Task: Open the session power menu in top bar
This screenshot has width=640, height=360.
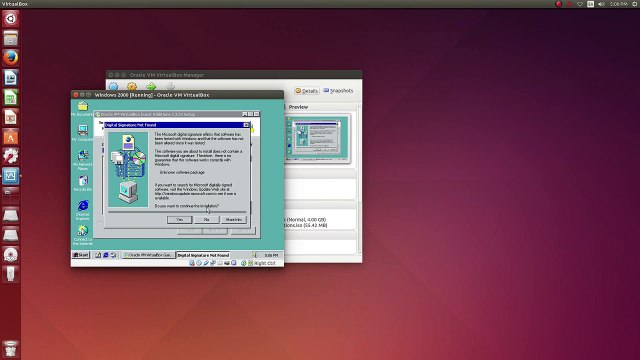Action: coord(635,4)
